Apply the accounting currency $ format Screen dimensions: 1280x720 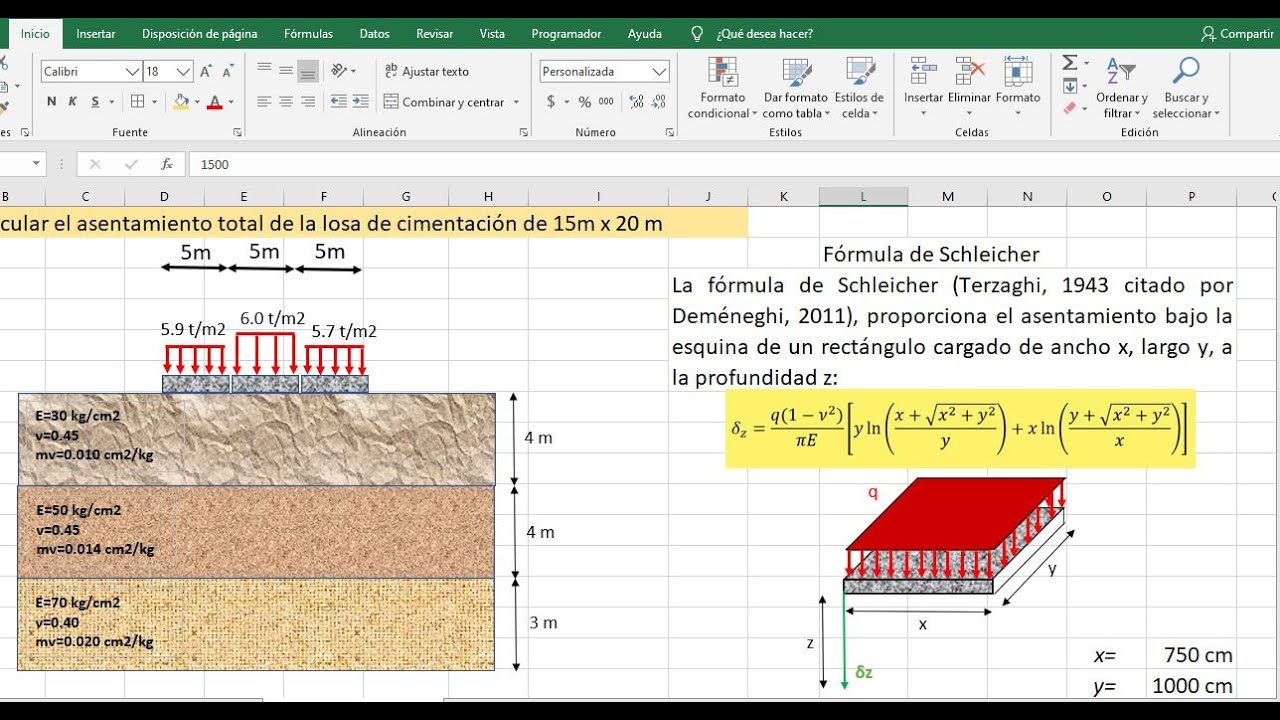coord(551,102)
